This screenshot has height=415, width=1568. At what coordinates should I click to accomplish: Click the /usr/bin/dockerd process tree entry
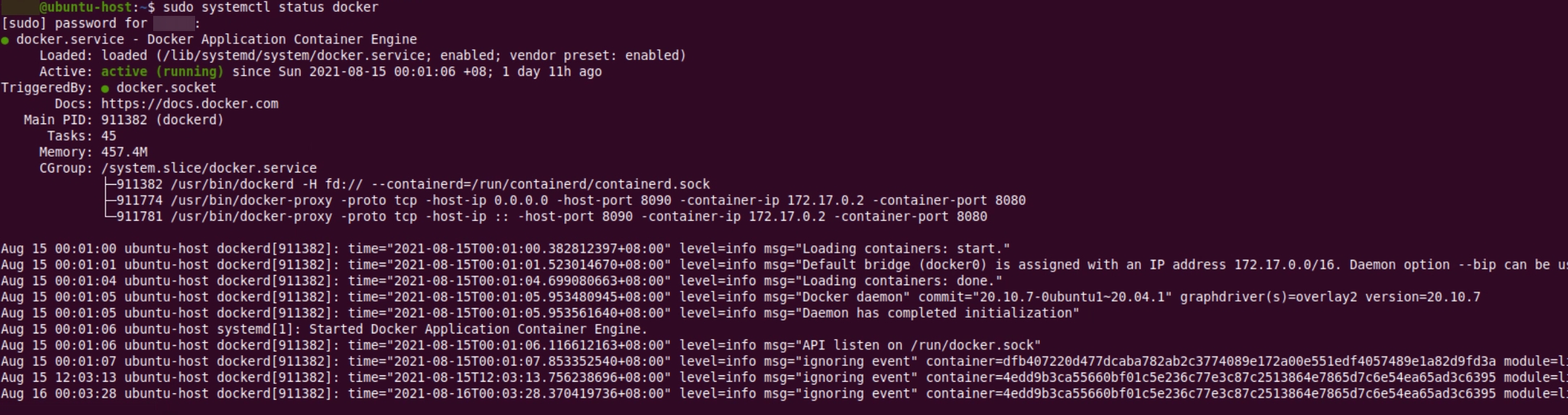(x=413, y=184)
